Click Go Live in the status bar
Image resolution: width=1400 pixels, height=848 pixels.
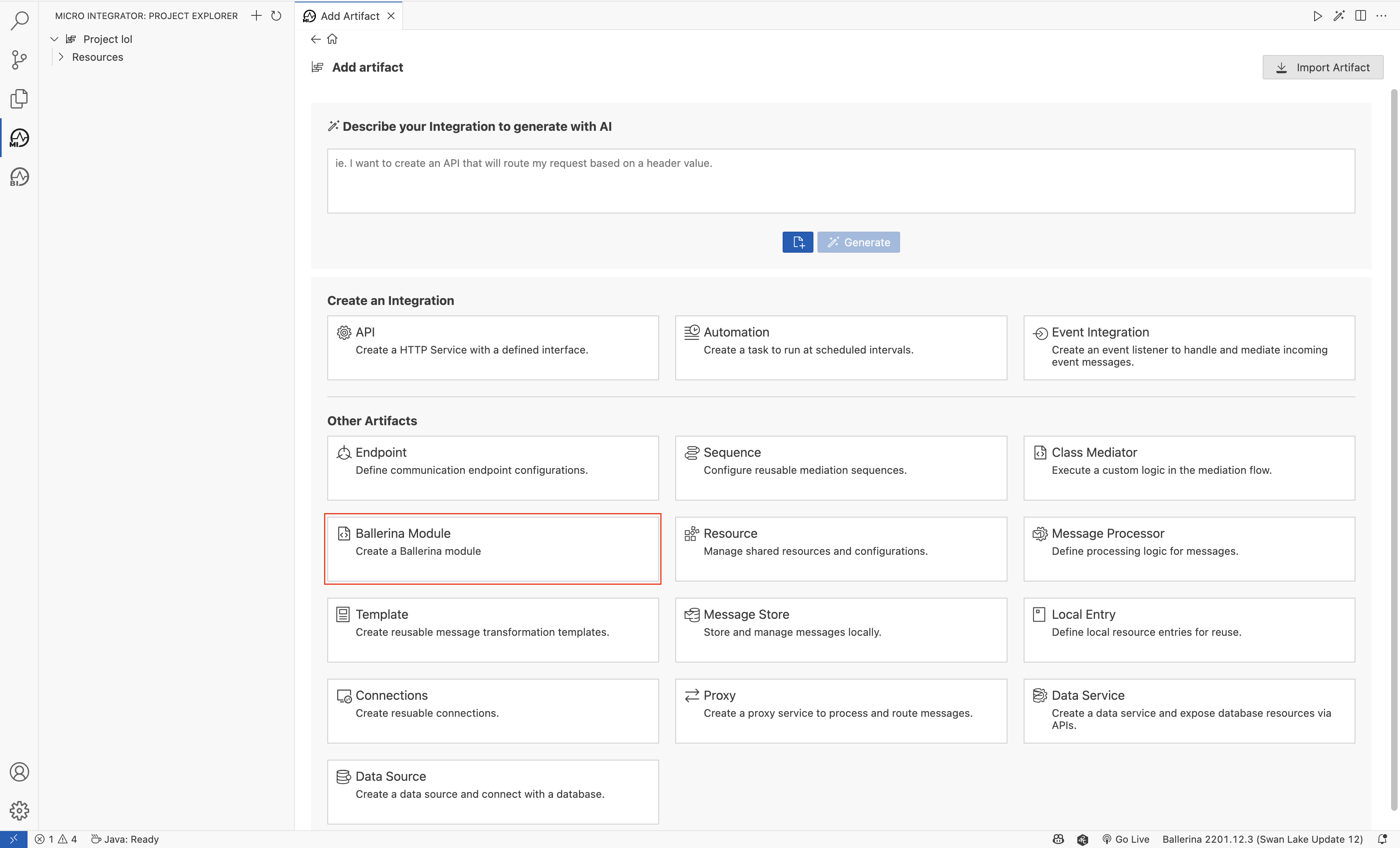point(1130,839)
